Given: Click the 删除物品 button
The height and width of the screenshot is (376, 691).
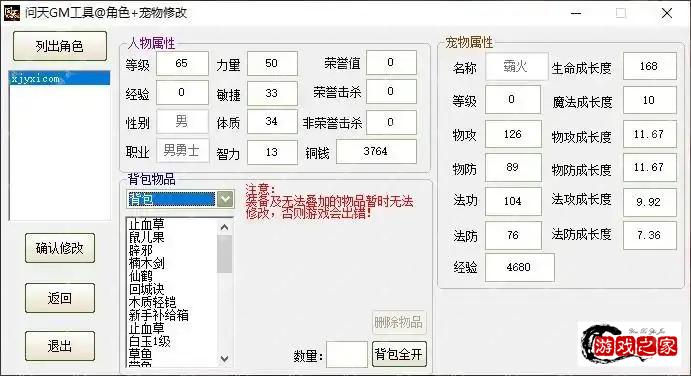Looking at the screenshot, I should pyautogui.click(x=398, y=323).
